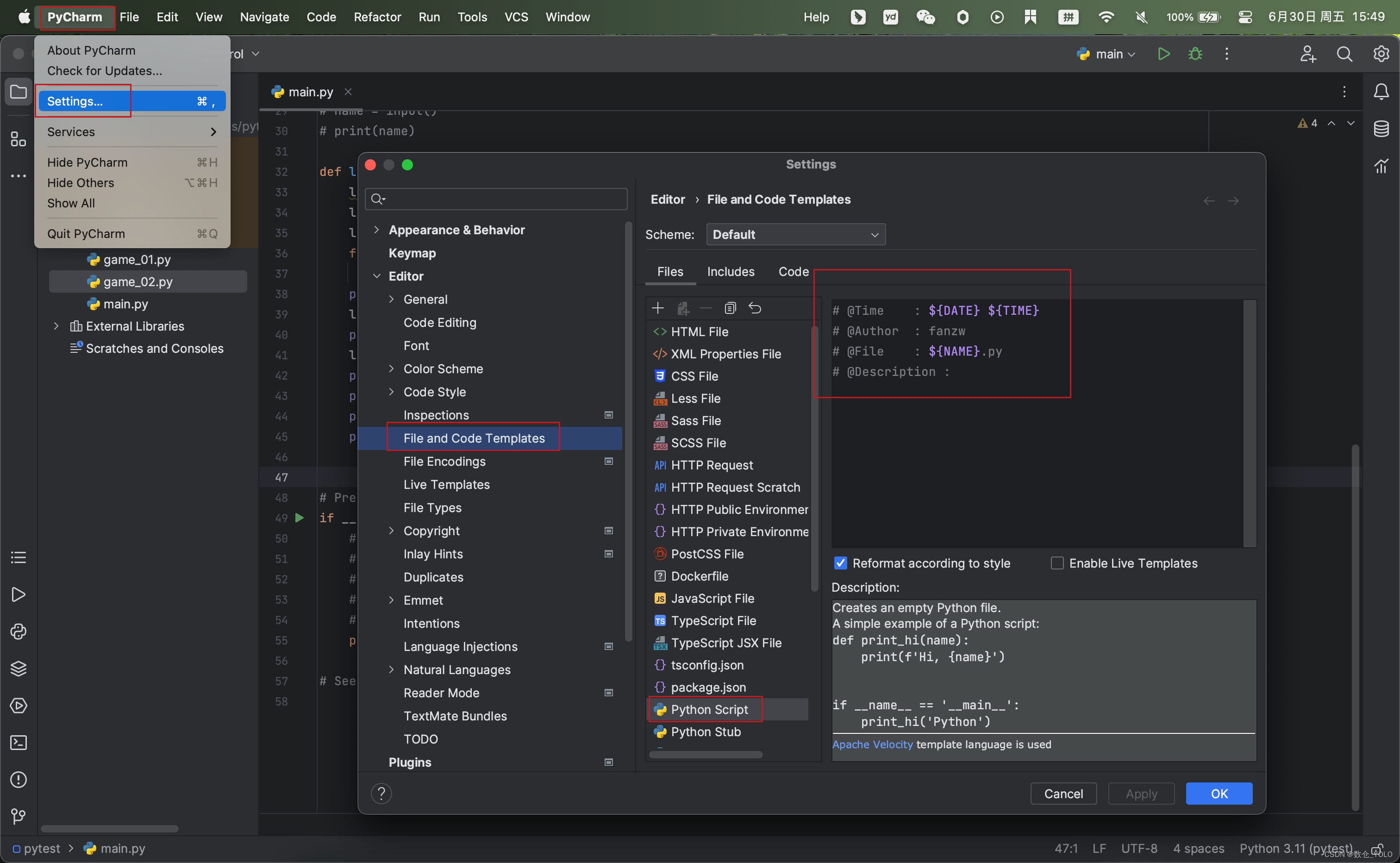
Task: Open Python Packages layers icon
Action: pyautogui.click(x=18, y=669)
